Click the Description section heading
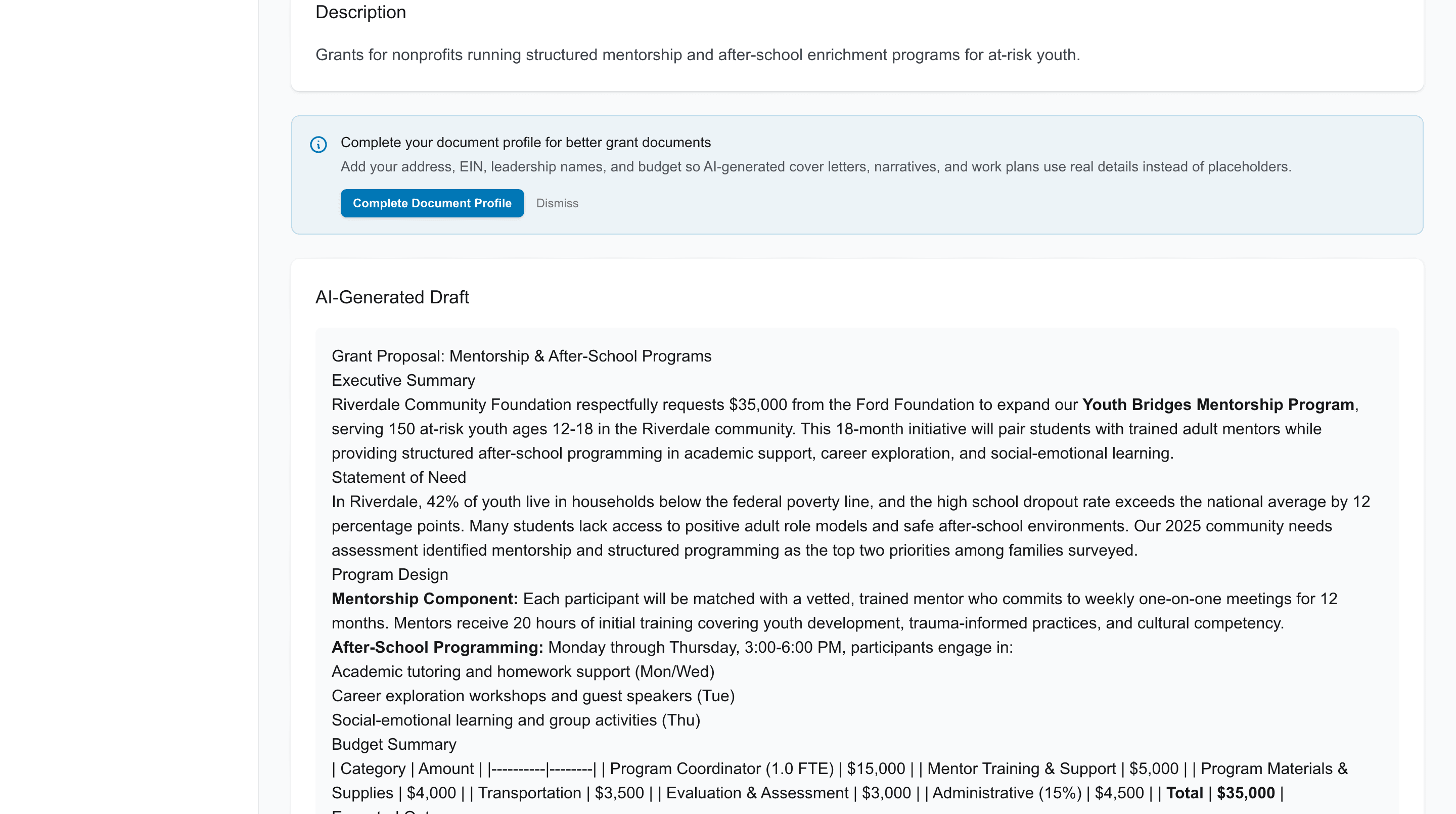This screenshot has width=1456, height=814. coord(361,12)
